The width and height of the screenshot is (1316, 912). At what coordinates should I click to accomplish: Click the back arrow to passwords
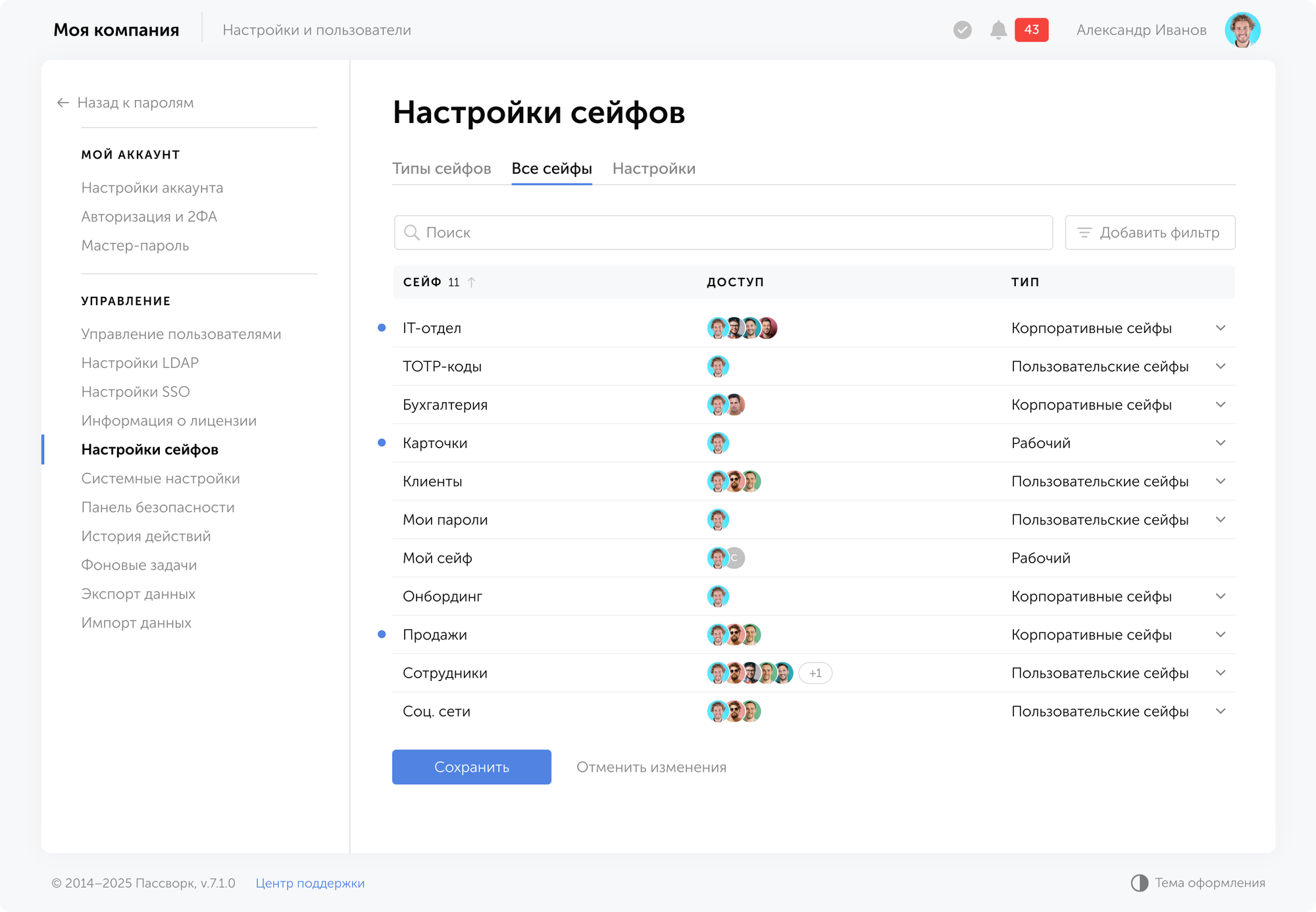tap(63, 103)
